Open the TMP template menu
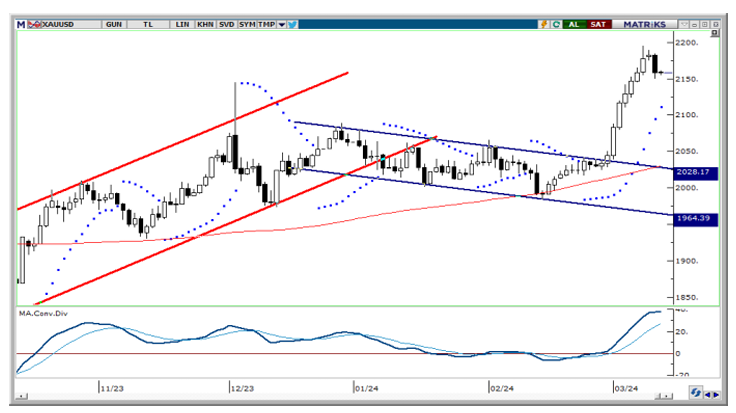 coord(267,23)
